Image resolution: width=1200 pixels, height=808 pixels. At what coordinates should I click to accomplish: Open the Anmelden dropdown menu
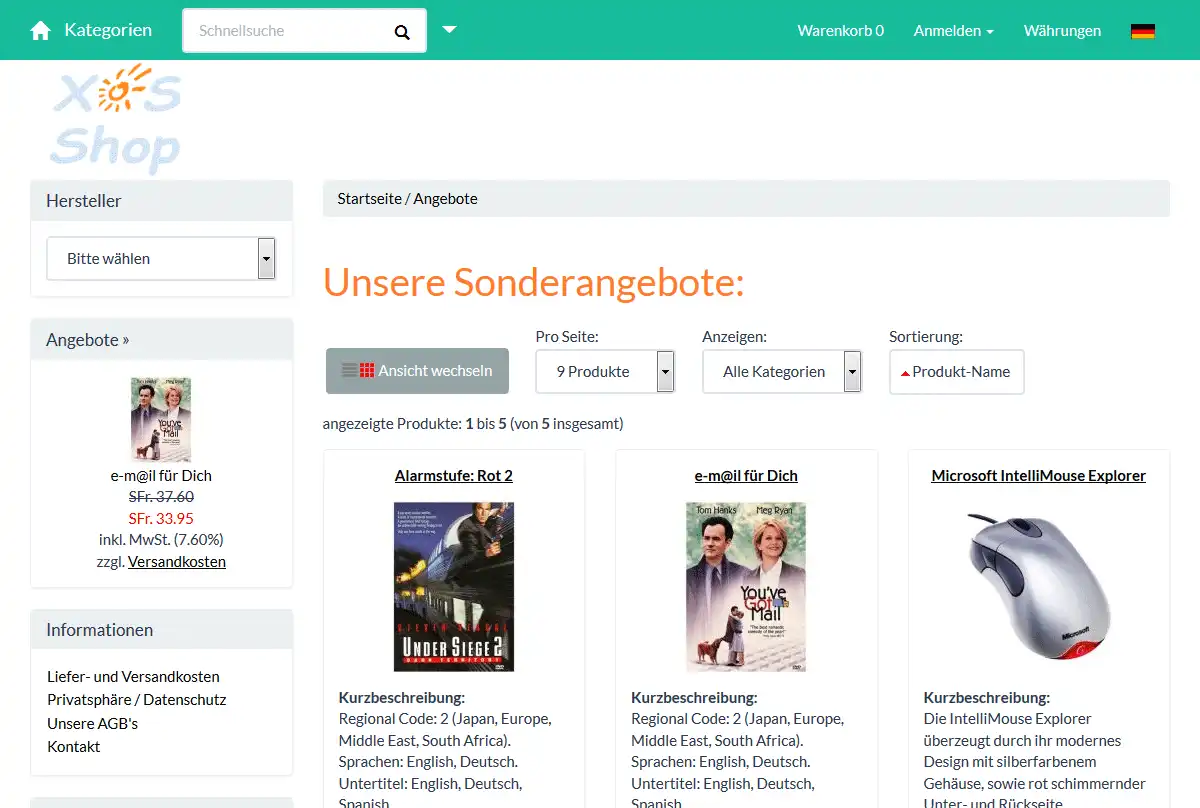click(x=953, y=31)
